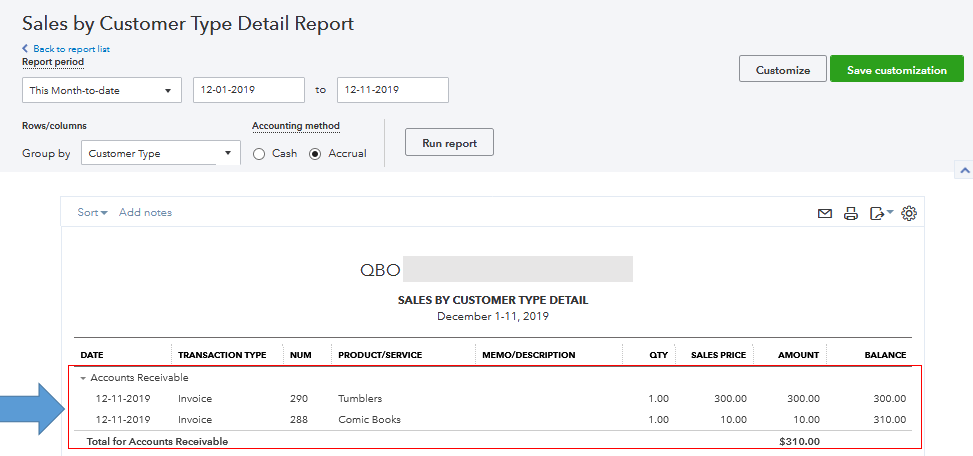Open report settings gear icon
This screenshot has width=973, height=456.
[x=909, y=213]
